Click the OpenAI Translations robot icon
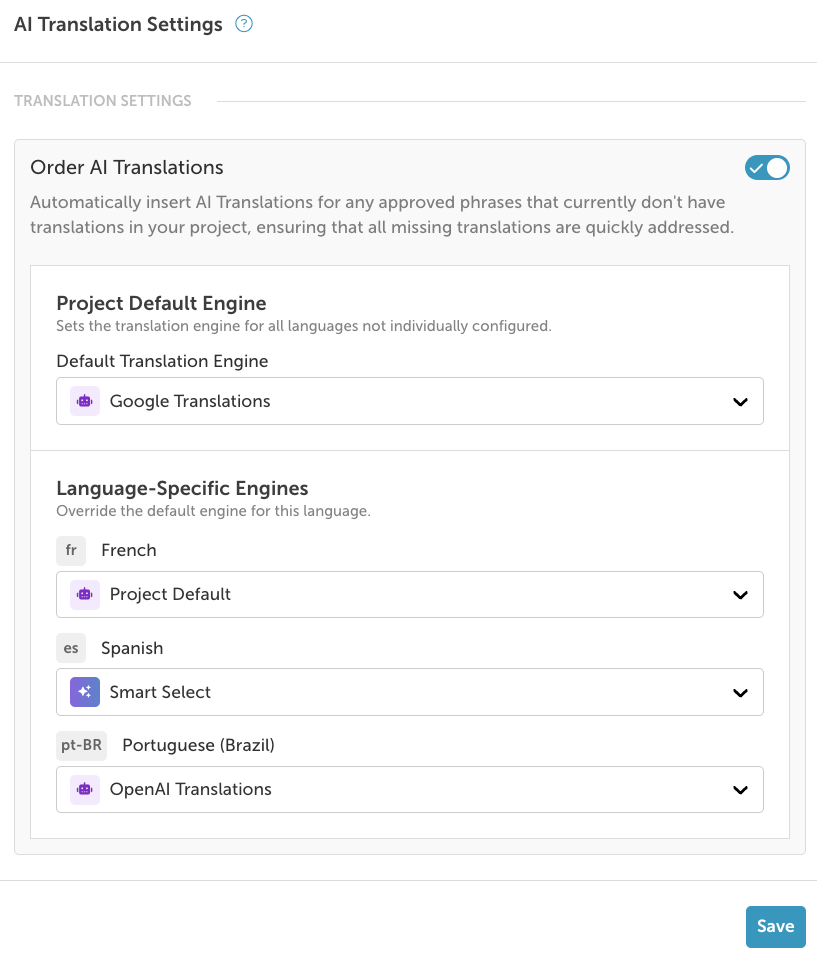Viewport: 817px width, 959px height. click(x=85, y=789)
